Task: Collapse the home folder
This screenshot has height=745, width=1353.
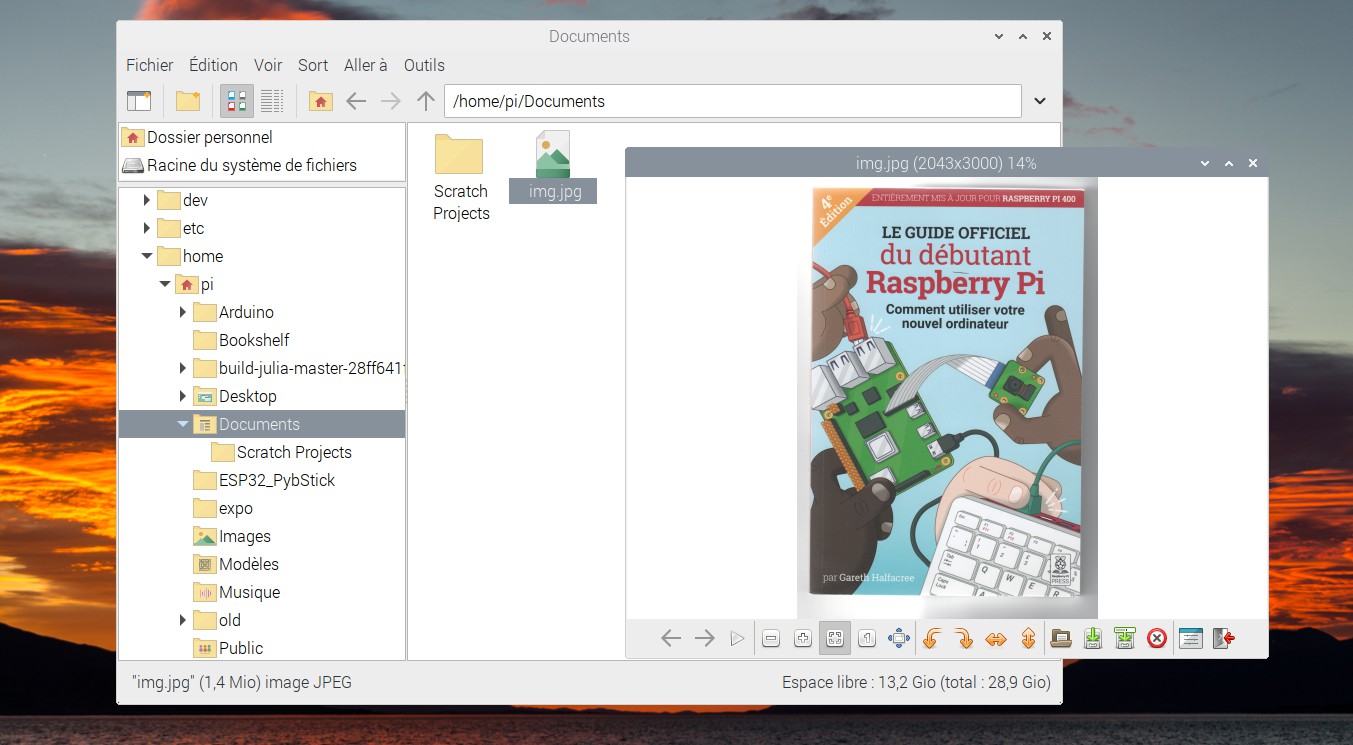Action: pos(147,256)
